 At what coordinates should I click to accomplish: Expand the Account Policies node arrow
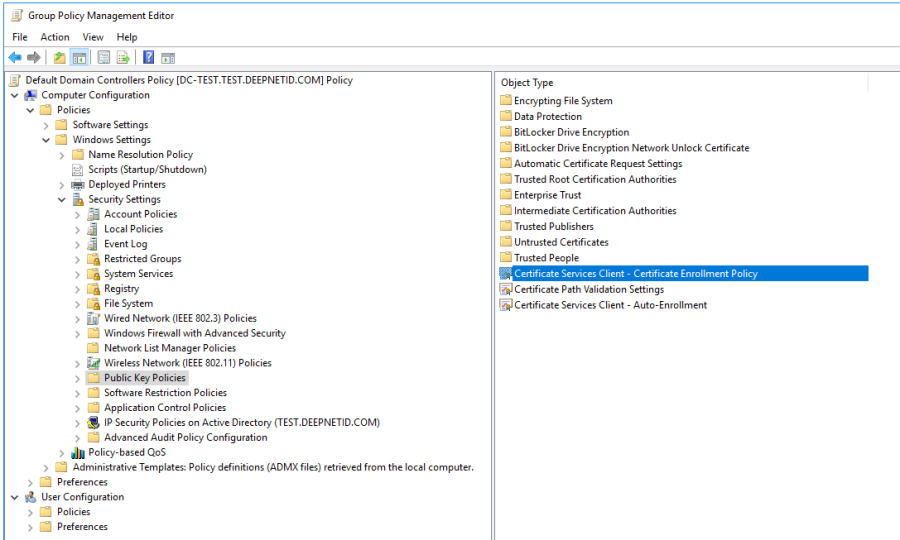[x=78, y=214]
